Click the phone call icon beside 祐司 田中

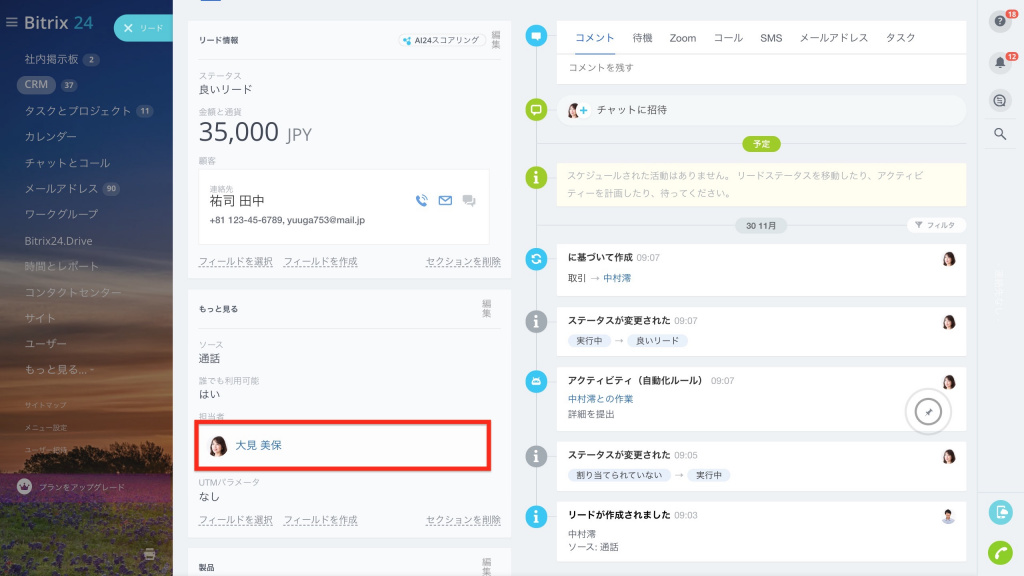[421, 200]
